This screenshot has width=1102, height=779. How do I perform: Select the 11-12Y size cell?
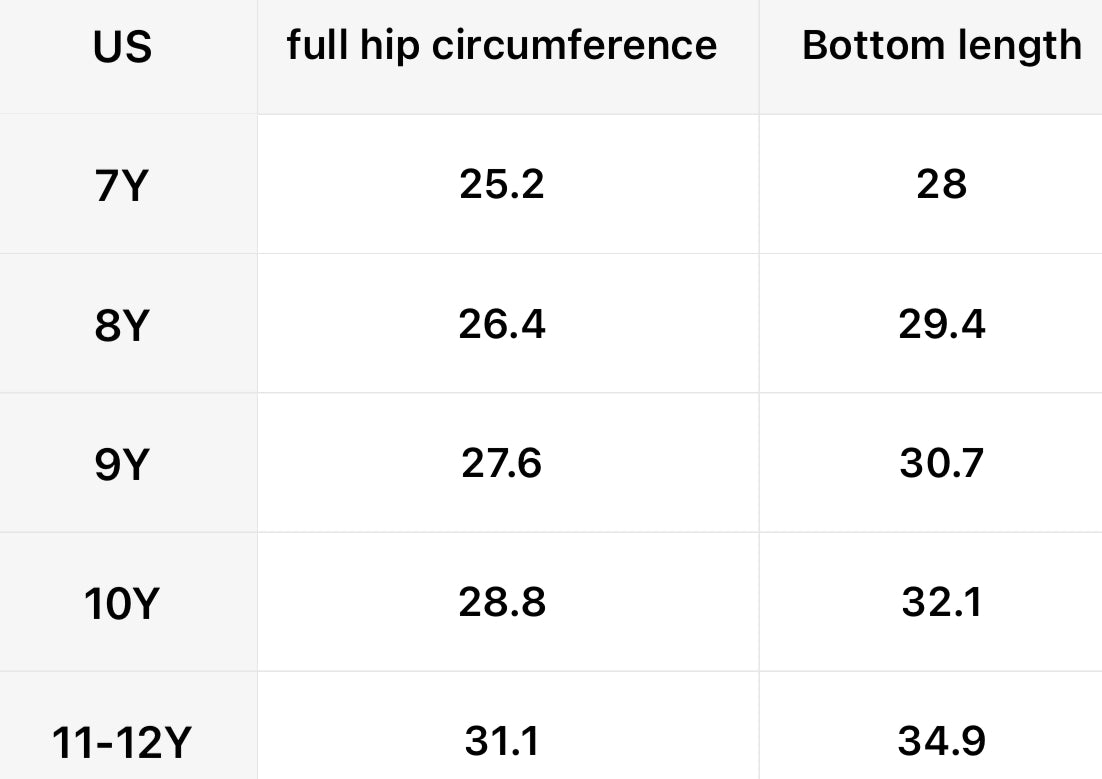[121, 743]
